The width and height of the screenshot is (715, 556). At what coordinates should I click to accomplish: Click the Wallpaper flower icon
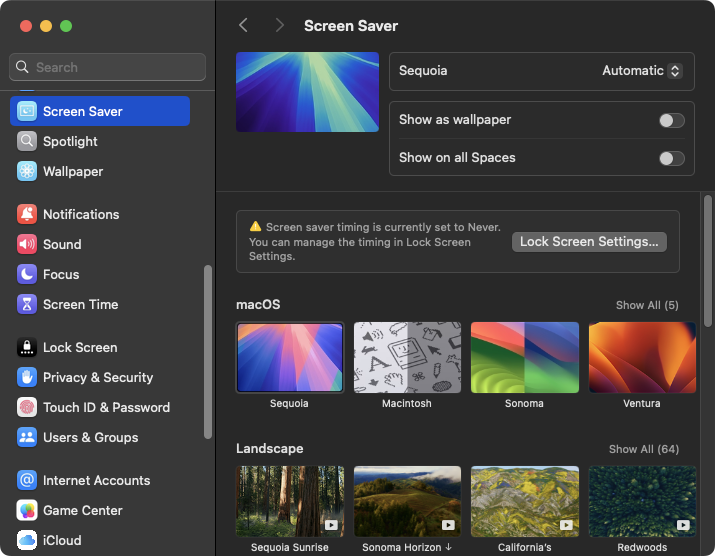click(x=27, y=171)
